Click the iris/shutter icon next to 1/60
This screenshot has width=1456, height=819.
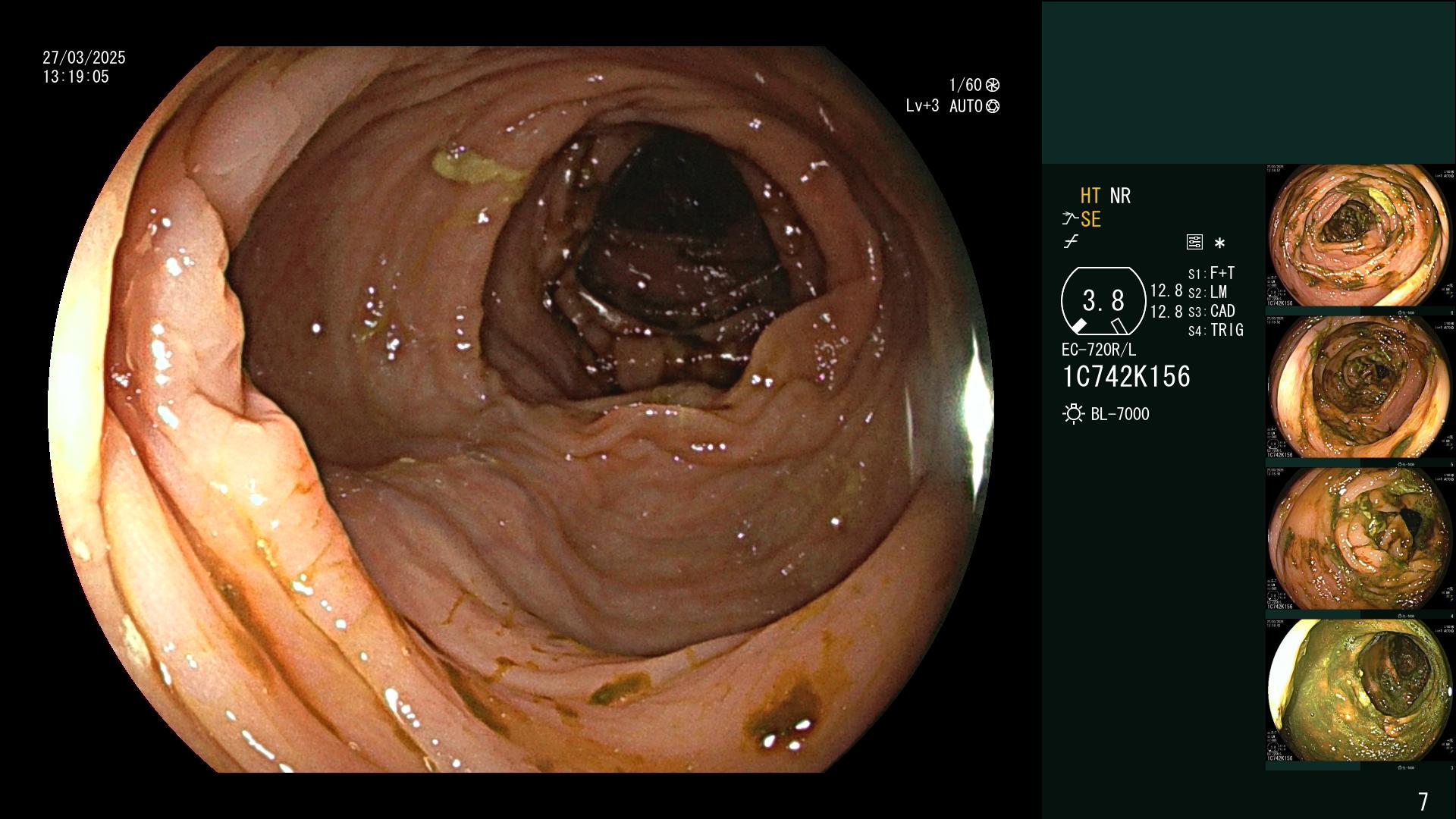click(x=992, y=86)
